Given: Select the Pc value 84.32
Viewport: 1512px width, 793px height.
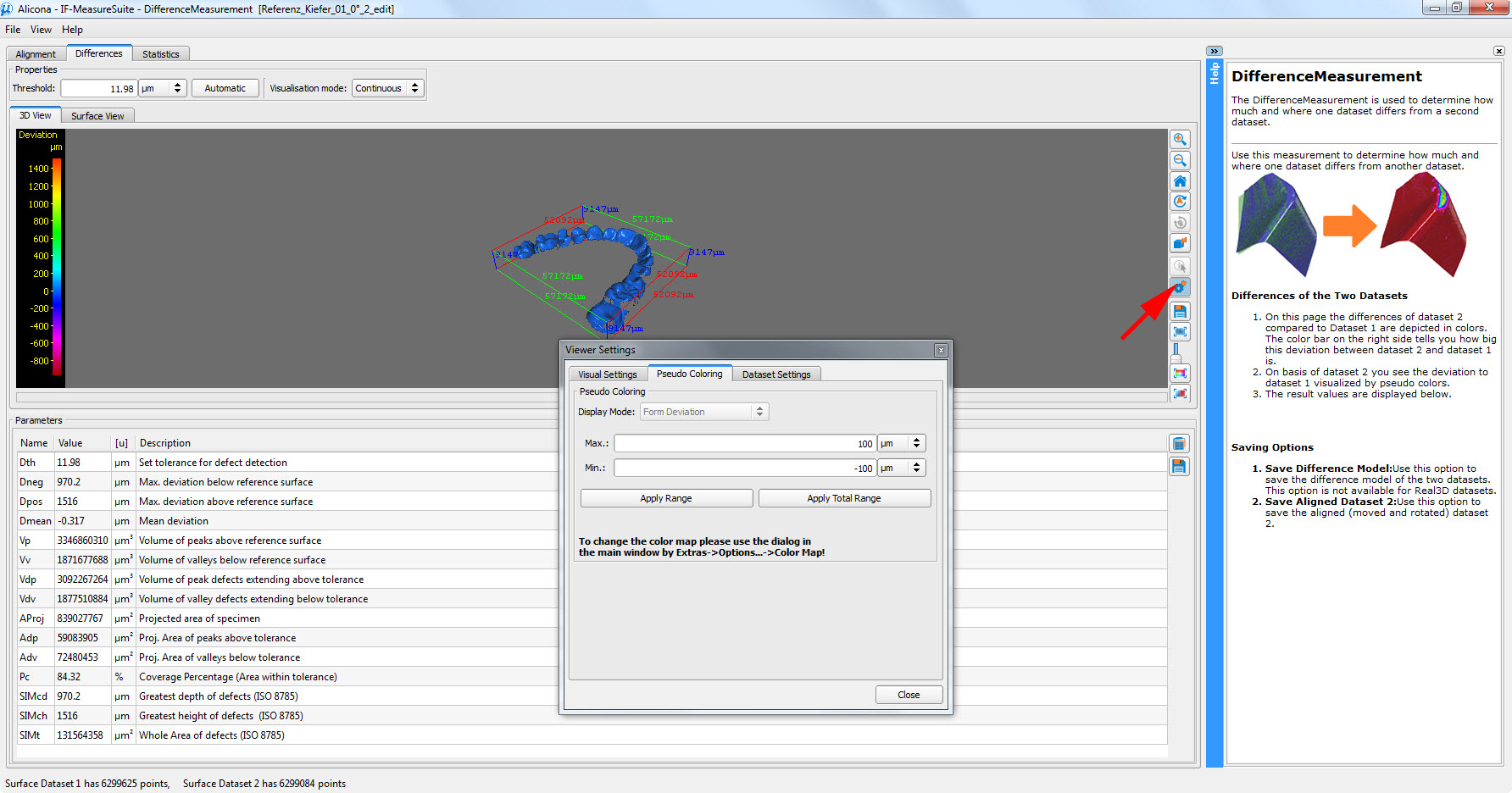Looking at the screenshot, I should (x=69, y=677).
